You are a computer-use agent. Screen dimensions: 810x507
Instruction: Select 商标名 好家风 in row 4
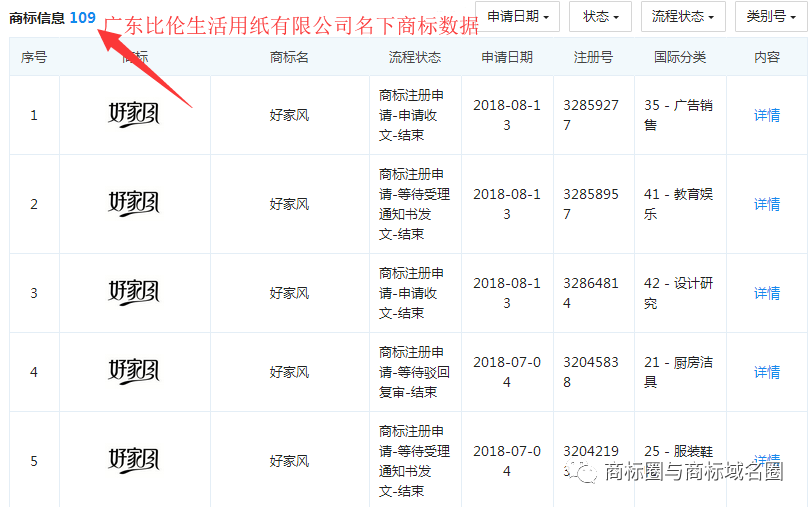click(x=289, y=372)
